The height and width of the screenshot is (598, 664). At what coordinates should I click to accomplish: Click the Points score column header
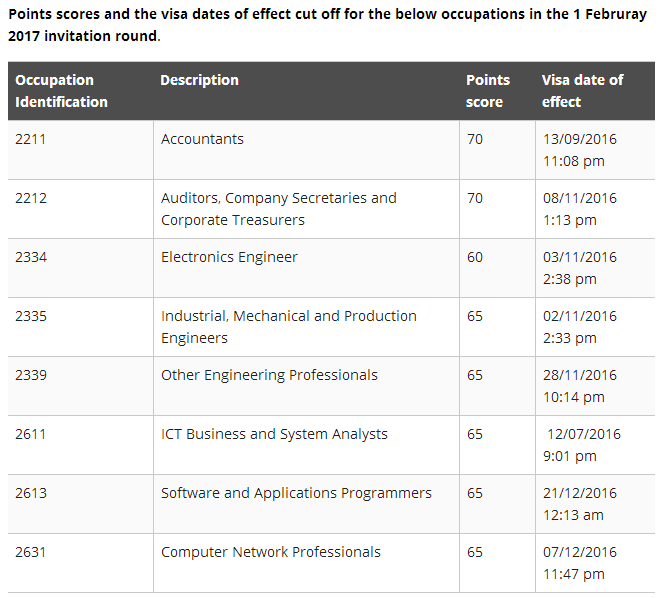click(488, 91)
